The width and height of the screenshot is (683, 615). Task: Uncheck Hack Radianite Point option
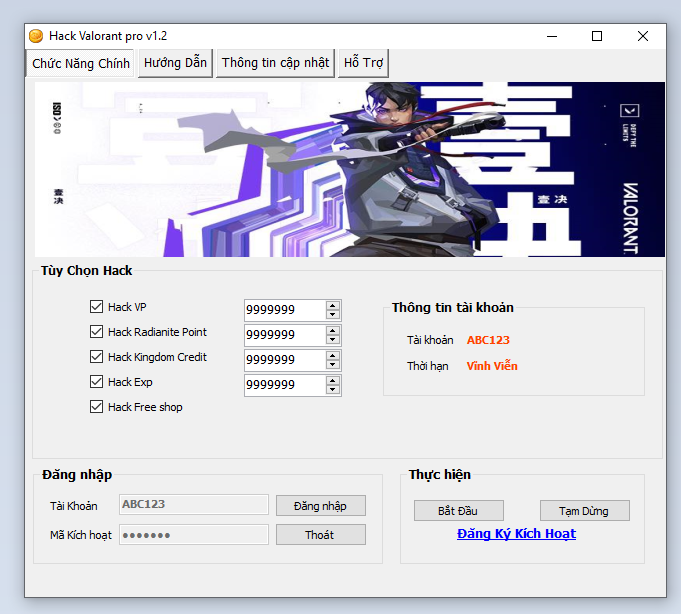click(x=97, y=332)
